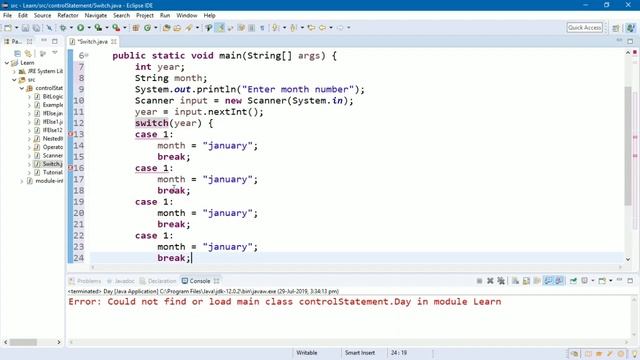The width and height of the screenshot is (640, 360).
Task: Select Tutorial file in Package Explorer
Action: click(x=49, y=173)
